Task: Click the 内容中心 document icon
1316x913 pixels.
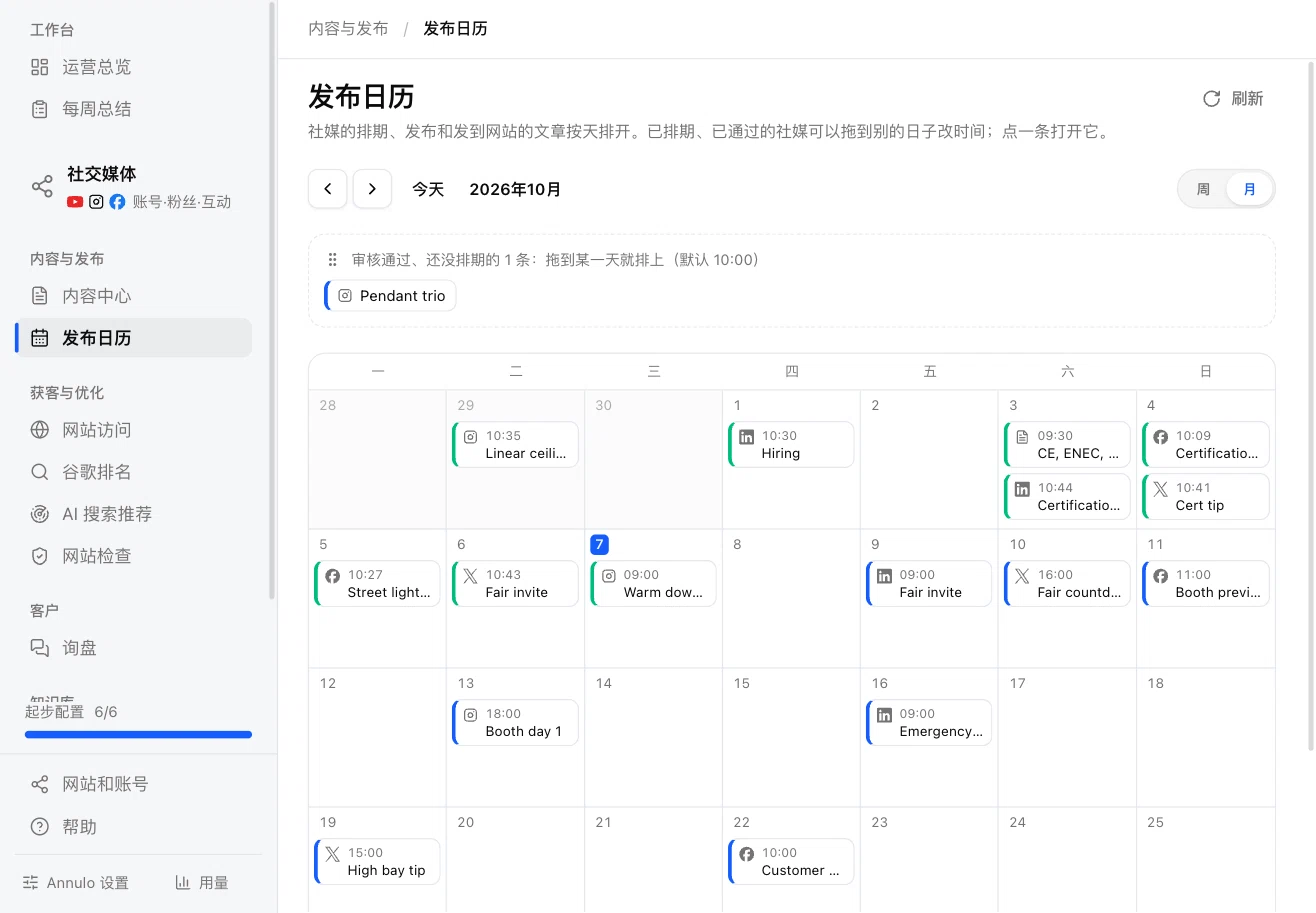Action: pos(40,296)
